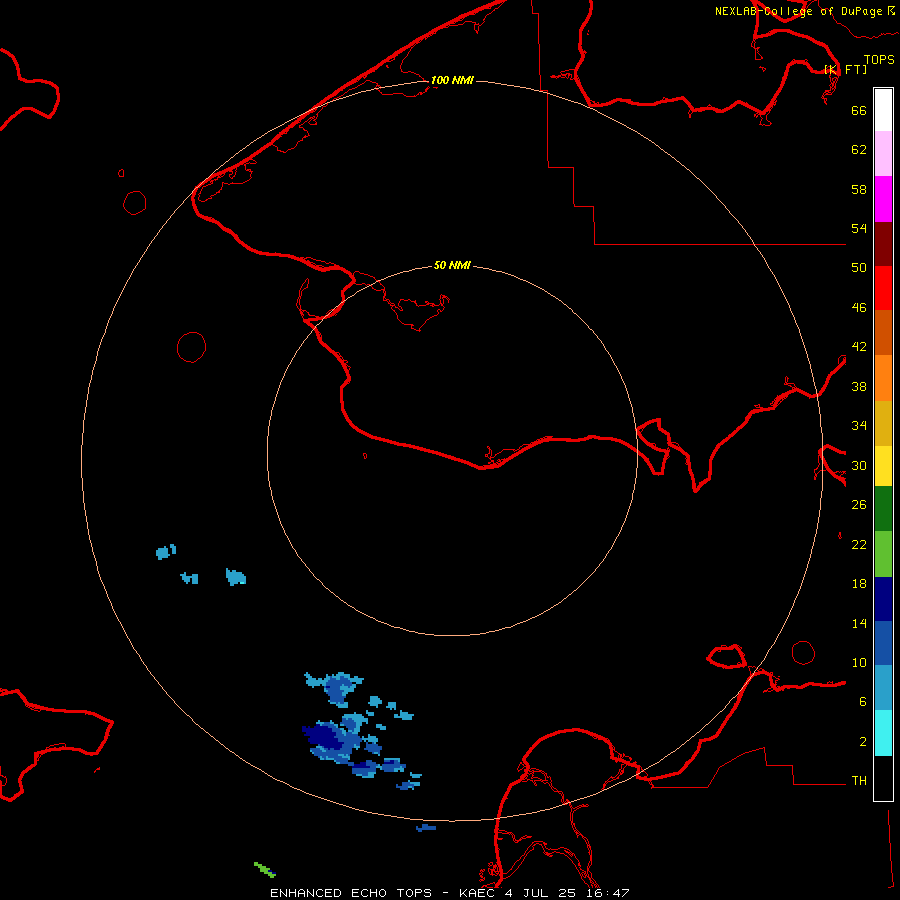The image size is (900, 900).
Task: Click the '38' legend value
Action: click(859, 386)
